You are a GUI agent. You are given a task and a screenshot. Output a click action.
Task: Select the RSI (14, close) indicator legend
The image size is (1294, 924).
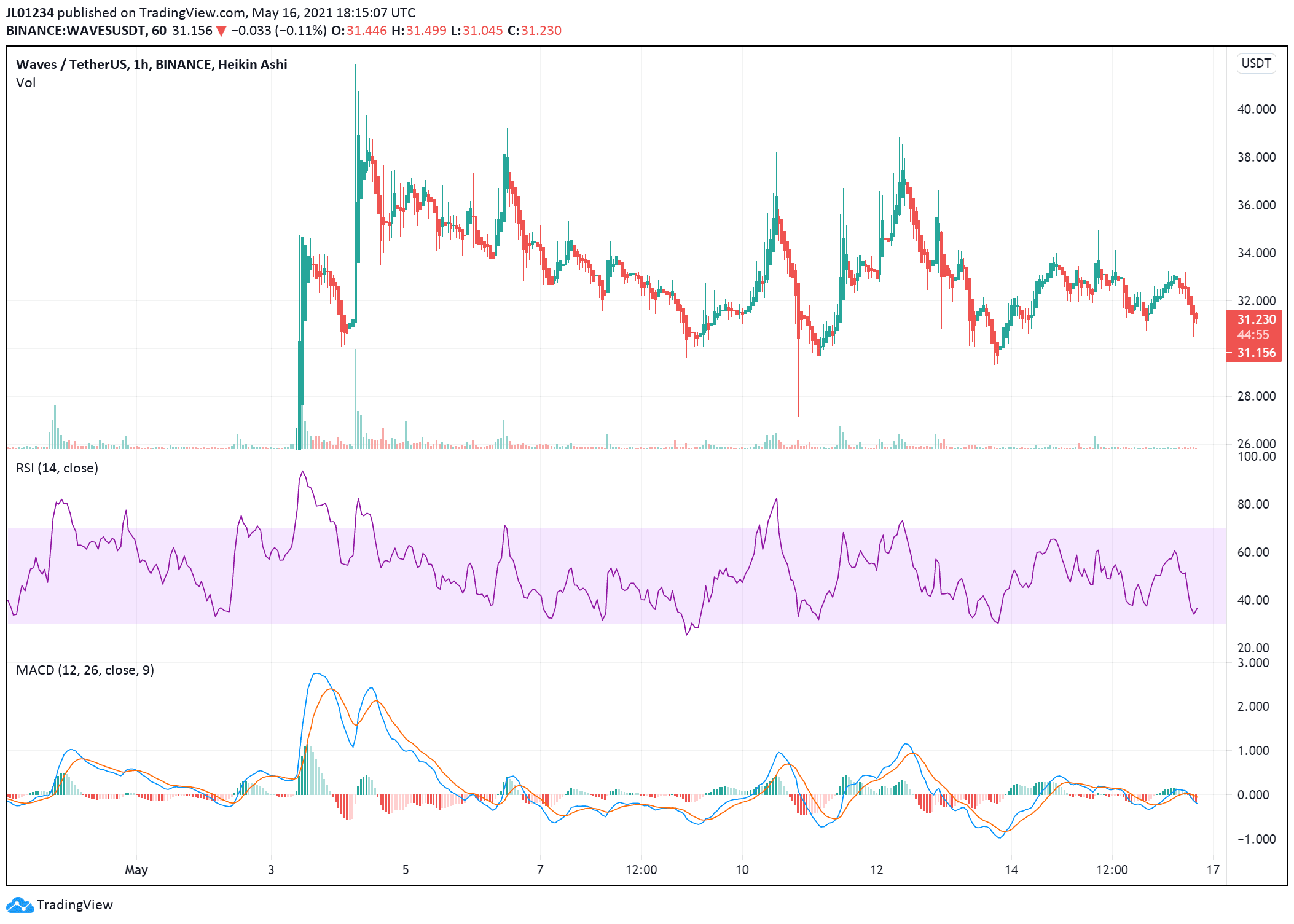[x=57, y=468]
